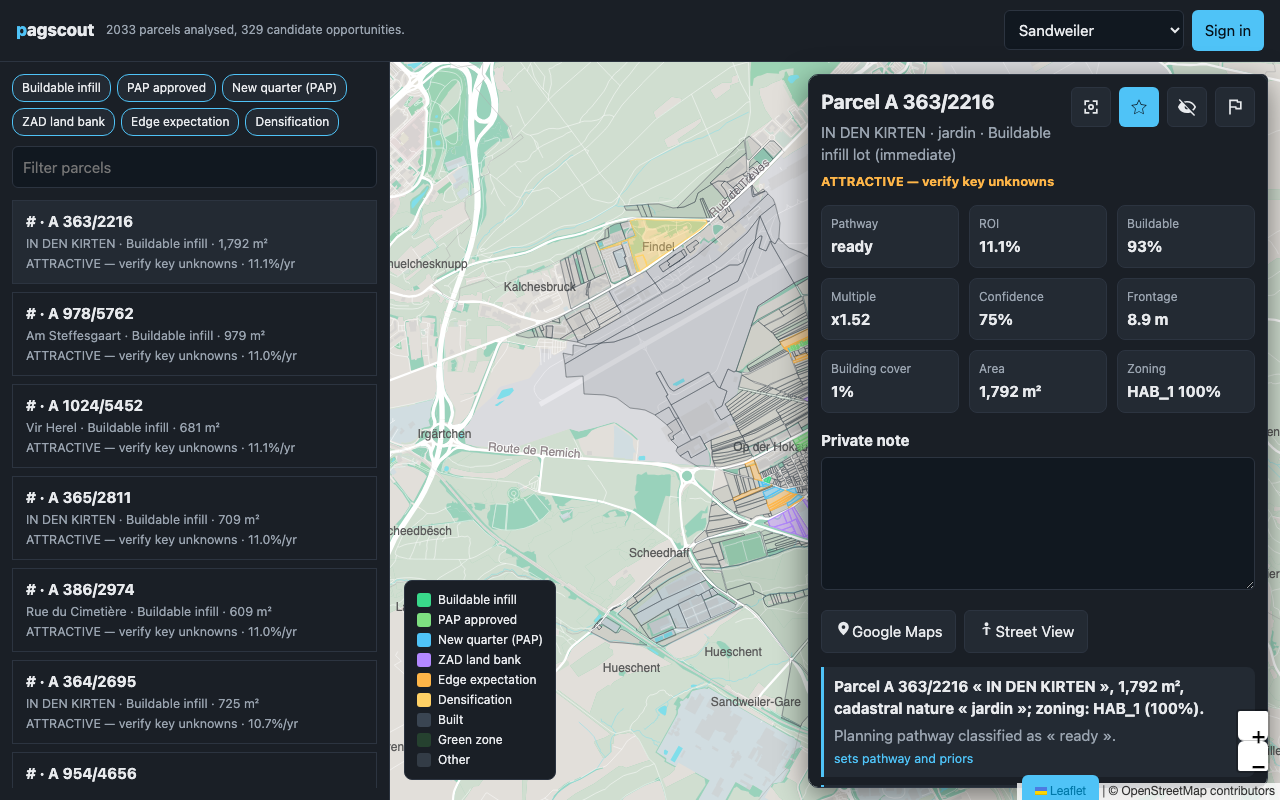Toggle Edge expectation filter chip
1280x800 pixels.
click(x=180, y=122)
